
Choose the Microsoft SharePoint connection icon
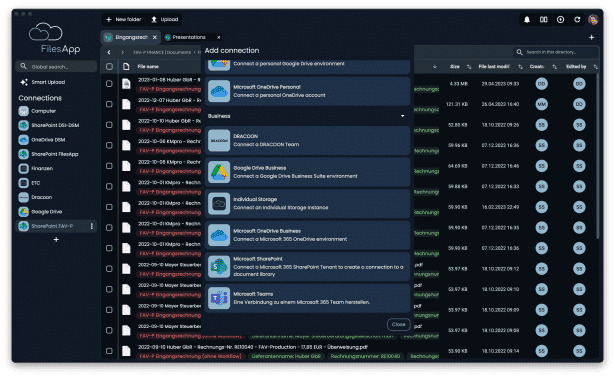[x=219, y=267]
